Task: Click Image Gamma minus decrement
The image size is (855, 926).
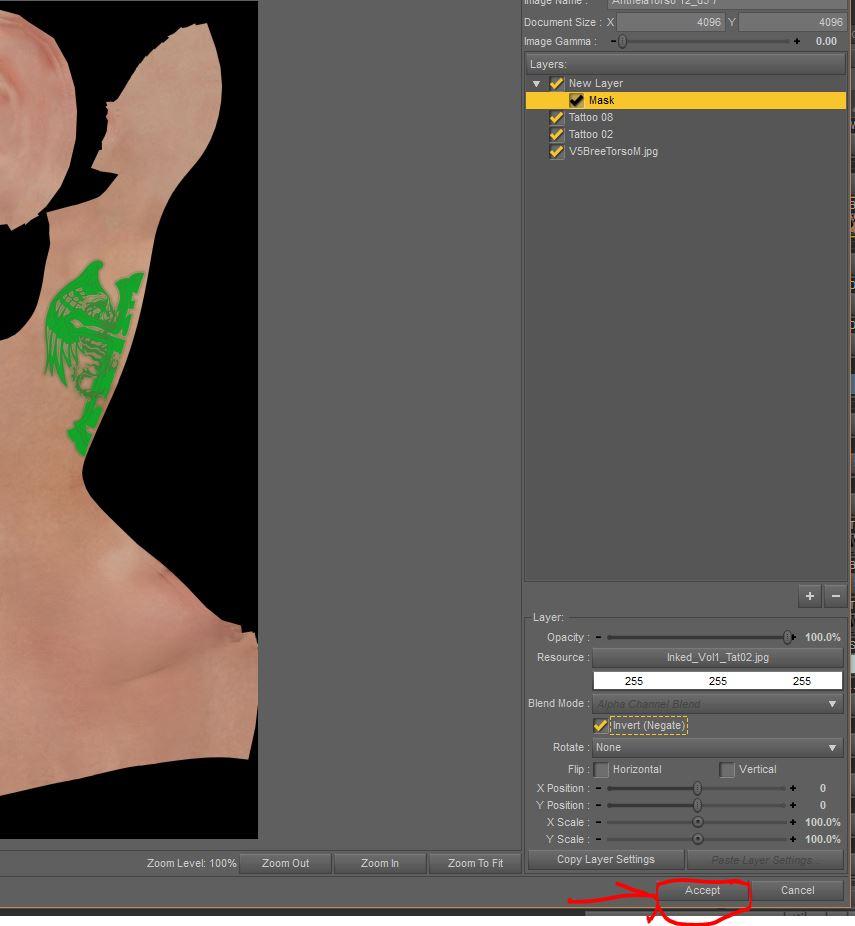Action: [x=613, y=41]
